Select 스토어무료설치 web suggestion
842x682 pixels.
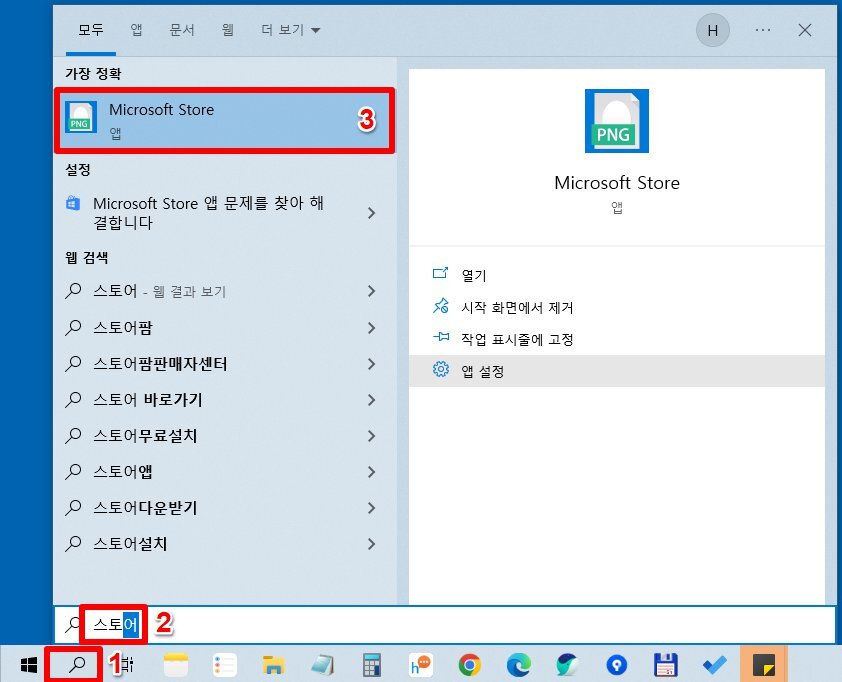pos(146,436)
